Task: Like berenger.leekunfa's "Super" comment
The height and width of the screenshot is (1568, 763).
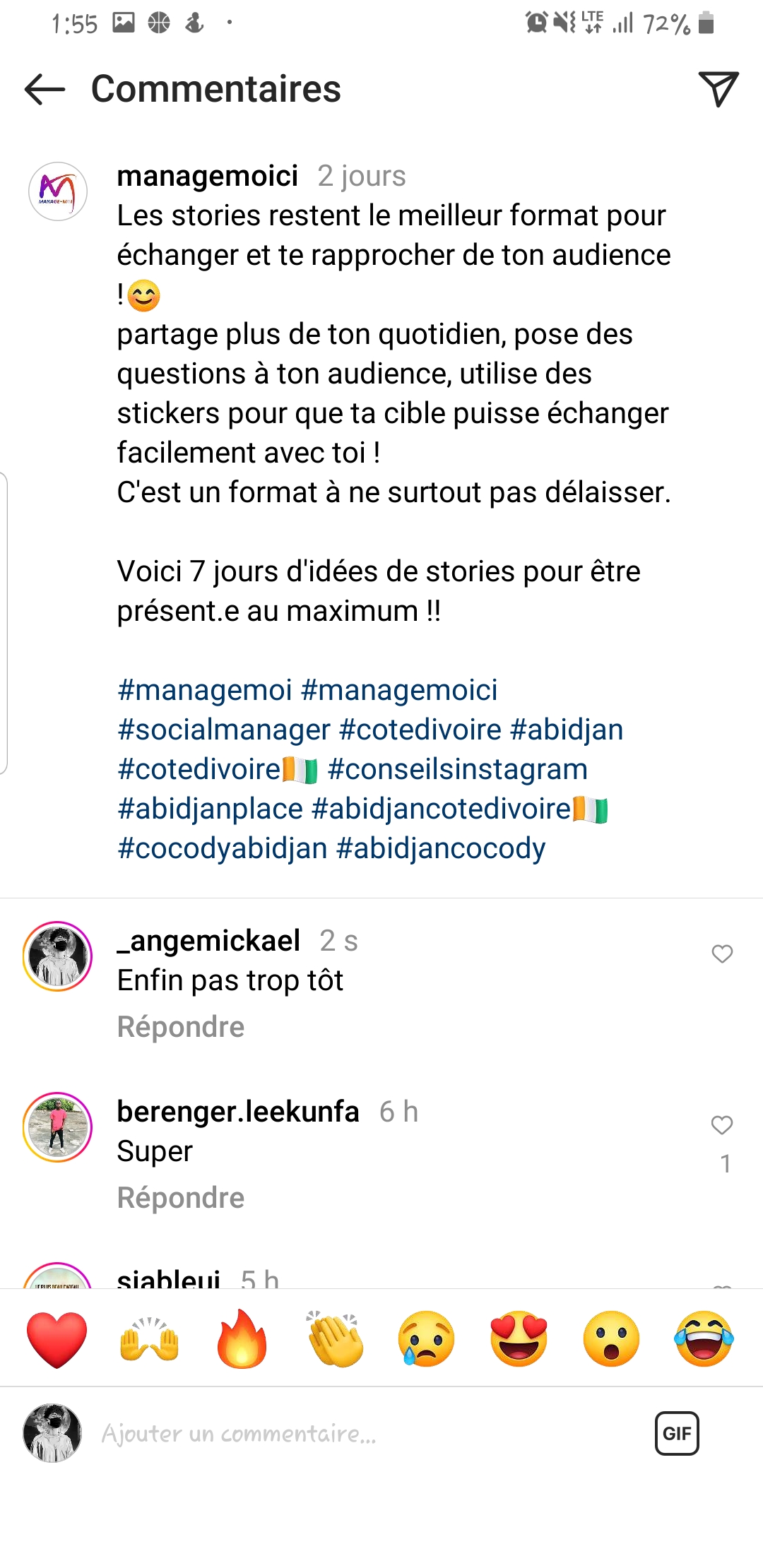Action: 721,1125
